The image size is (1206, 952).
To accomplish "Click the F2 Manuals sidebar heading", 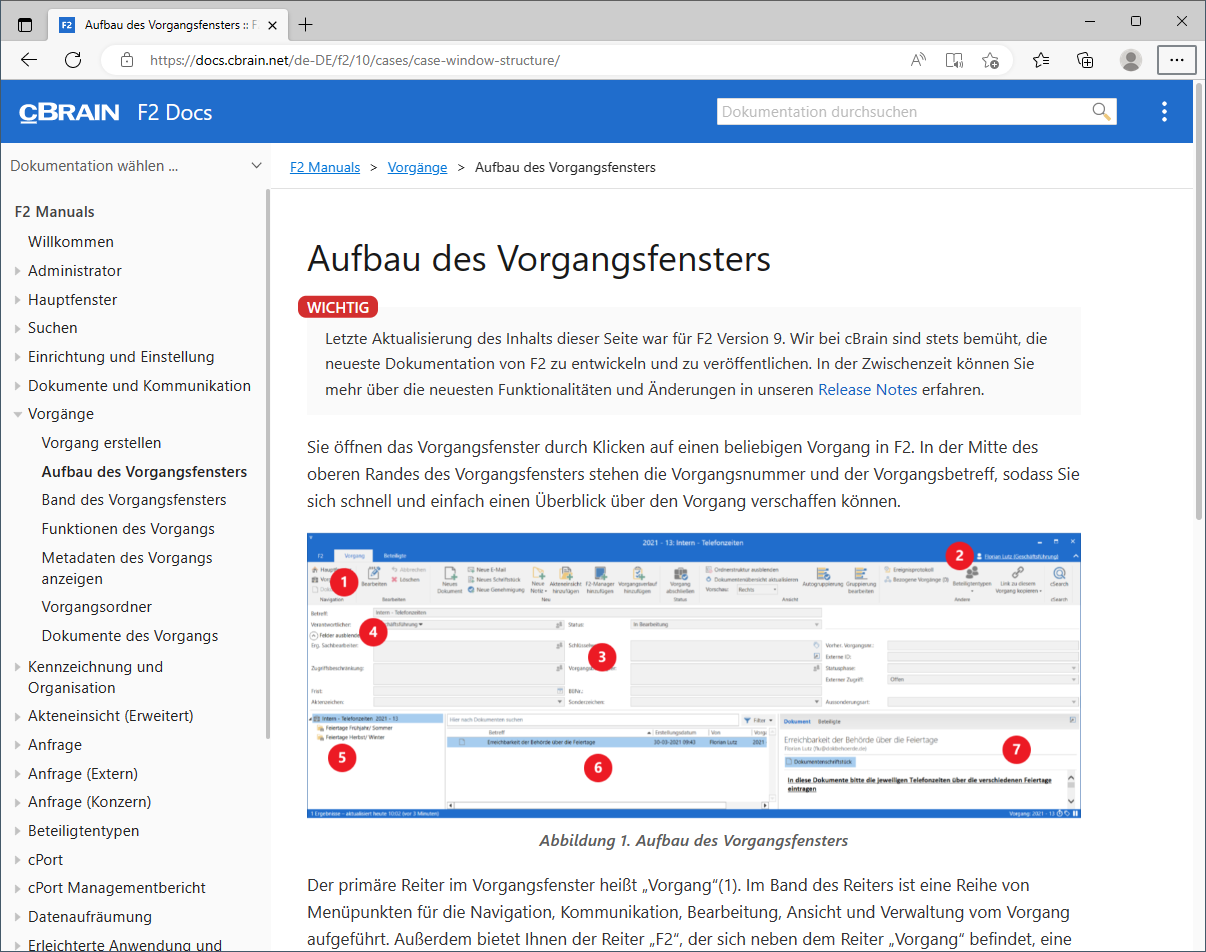I will tap(55, 212).
